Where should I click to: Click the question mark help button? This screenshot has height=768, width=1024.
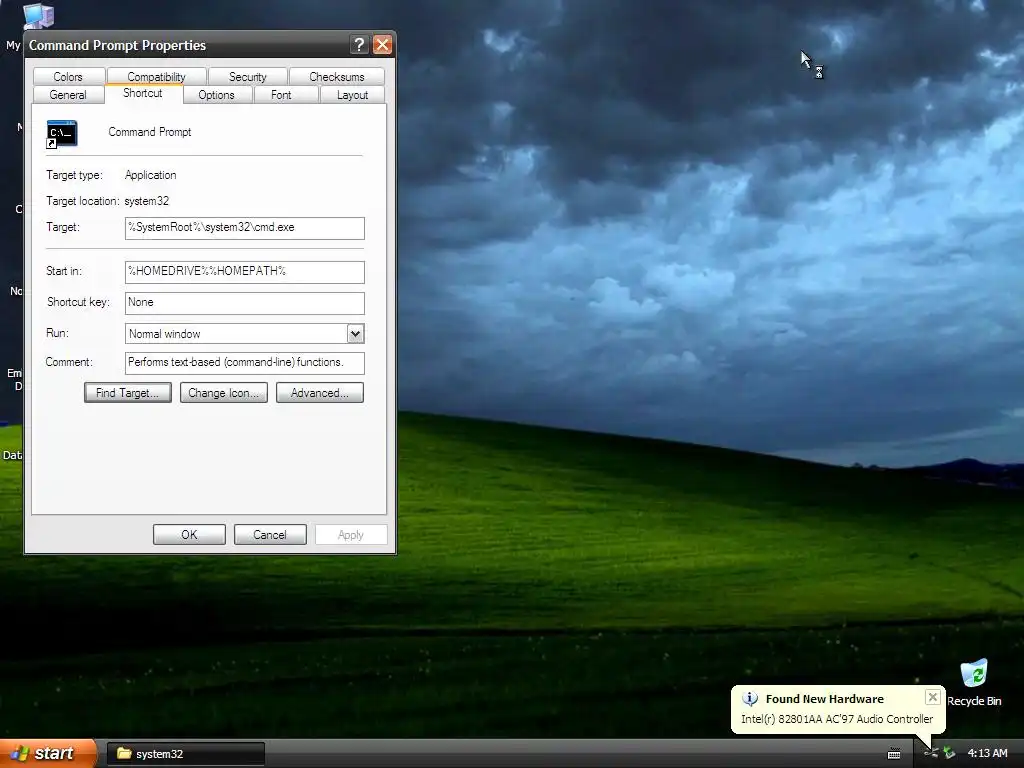pos(359,44)
